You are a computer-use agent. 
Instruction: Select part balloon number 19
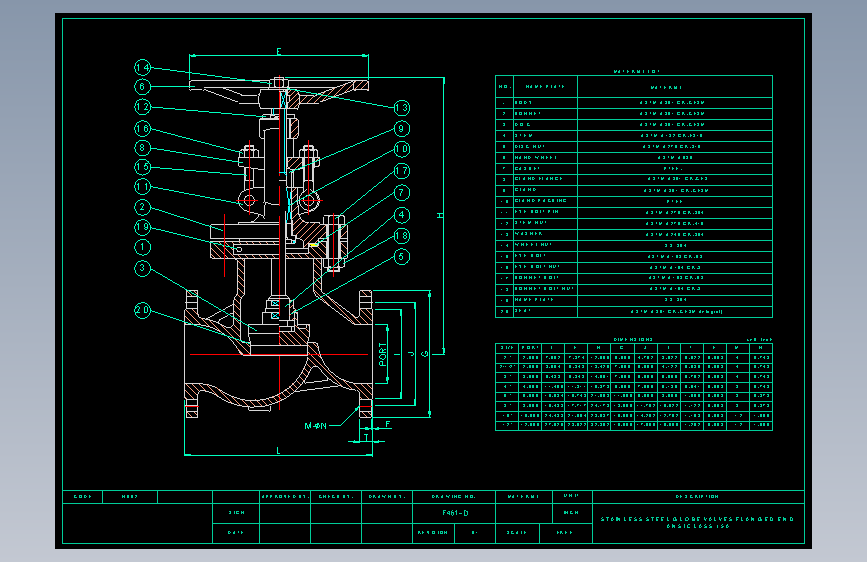(x=143, y=227)
